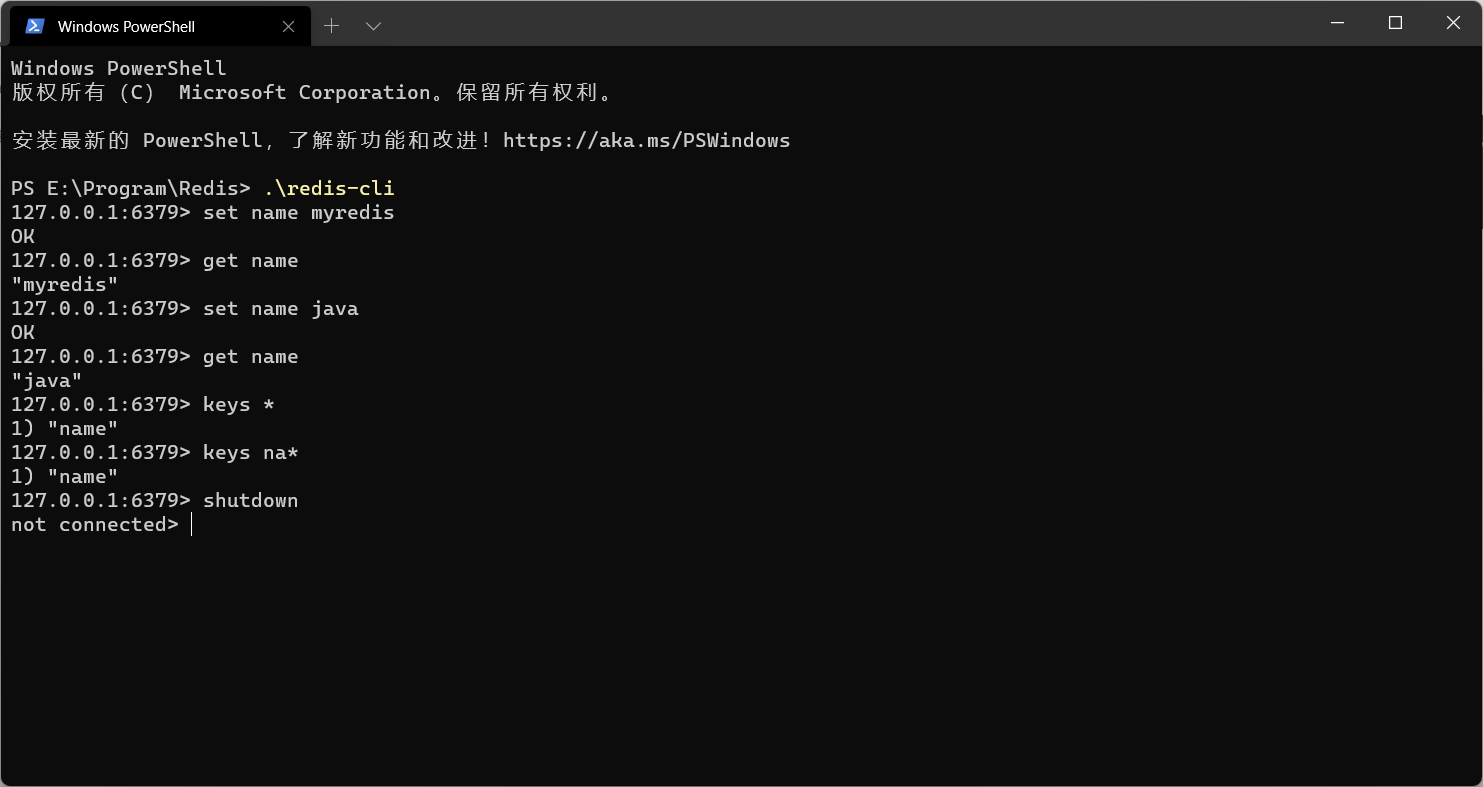Click the "java" output value
The height and width of the screenshot is (787, 1483).
tap(47, 380)
